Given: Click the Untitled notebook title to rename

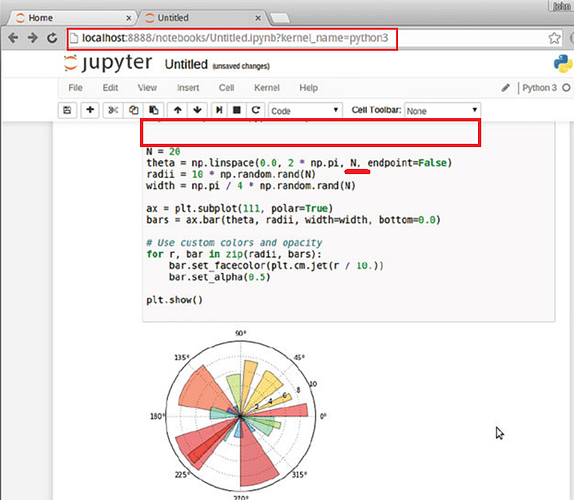Looking at the screenshot, I should pos(186,64).
